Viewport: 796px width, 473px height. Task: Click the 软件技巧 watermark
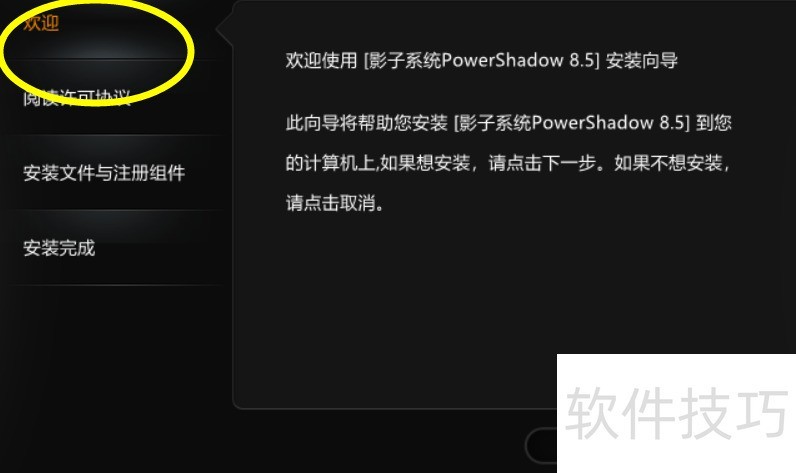click(676, 413)
